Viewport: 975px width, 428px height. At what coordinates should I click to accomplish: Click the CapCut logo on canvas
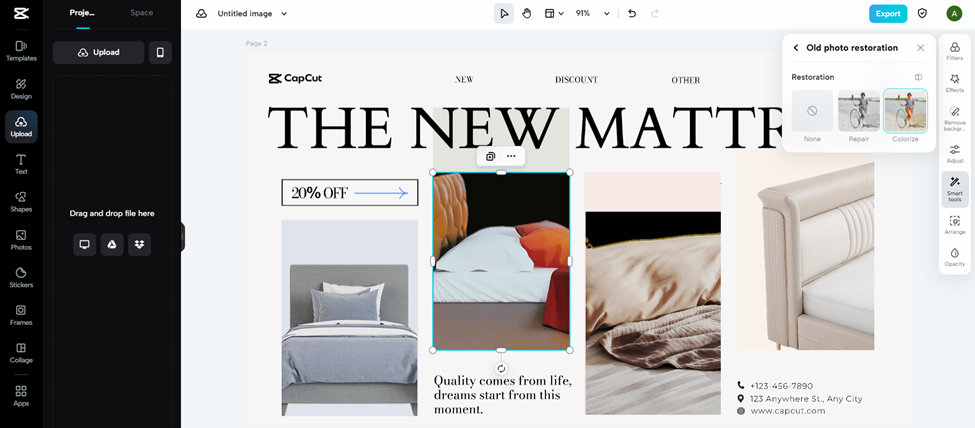tap(295, 78)
